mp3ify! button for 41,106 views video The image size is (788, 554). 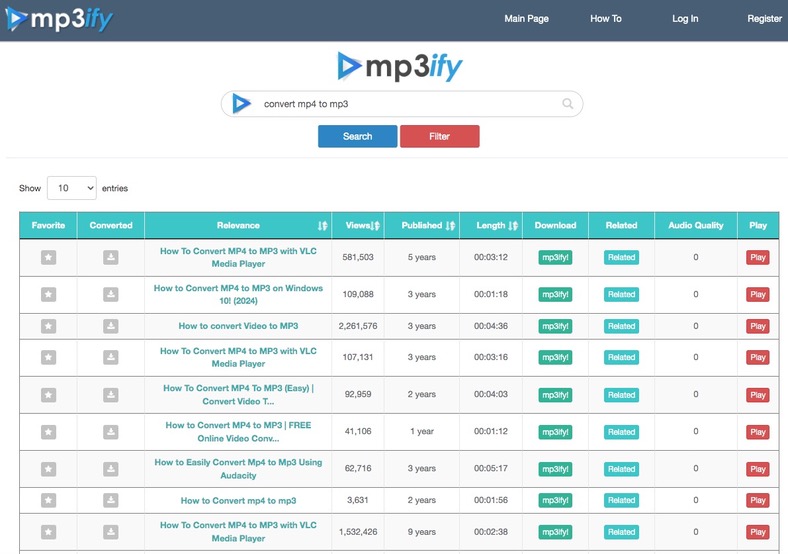[555, 432]
